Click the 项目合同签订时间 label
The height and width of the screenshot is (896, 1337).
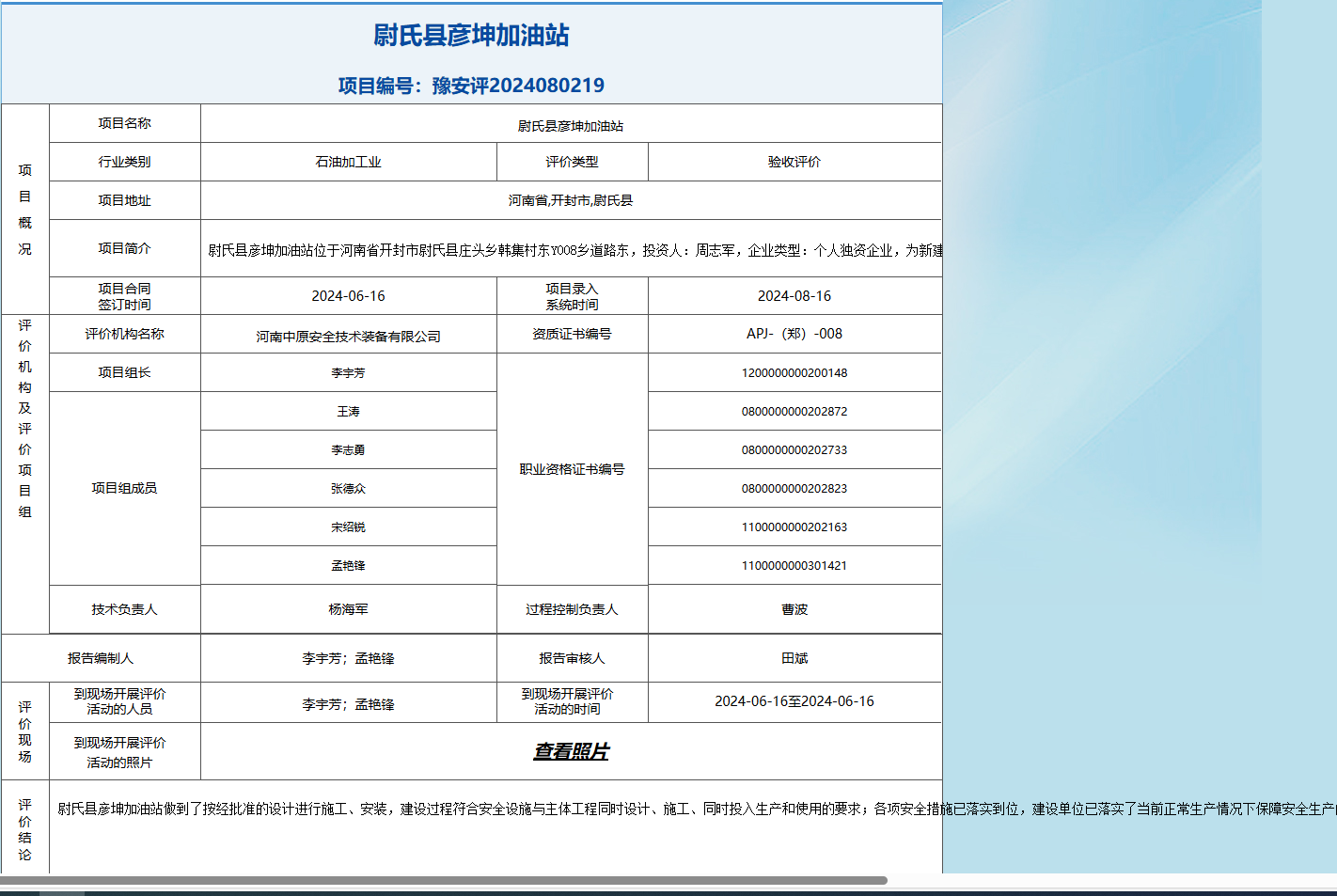click(x=125, y=296)
